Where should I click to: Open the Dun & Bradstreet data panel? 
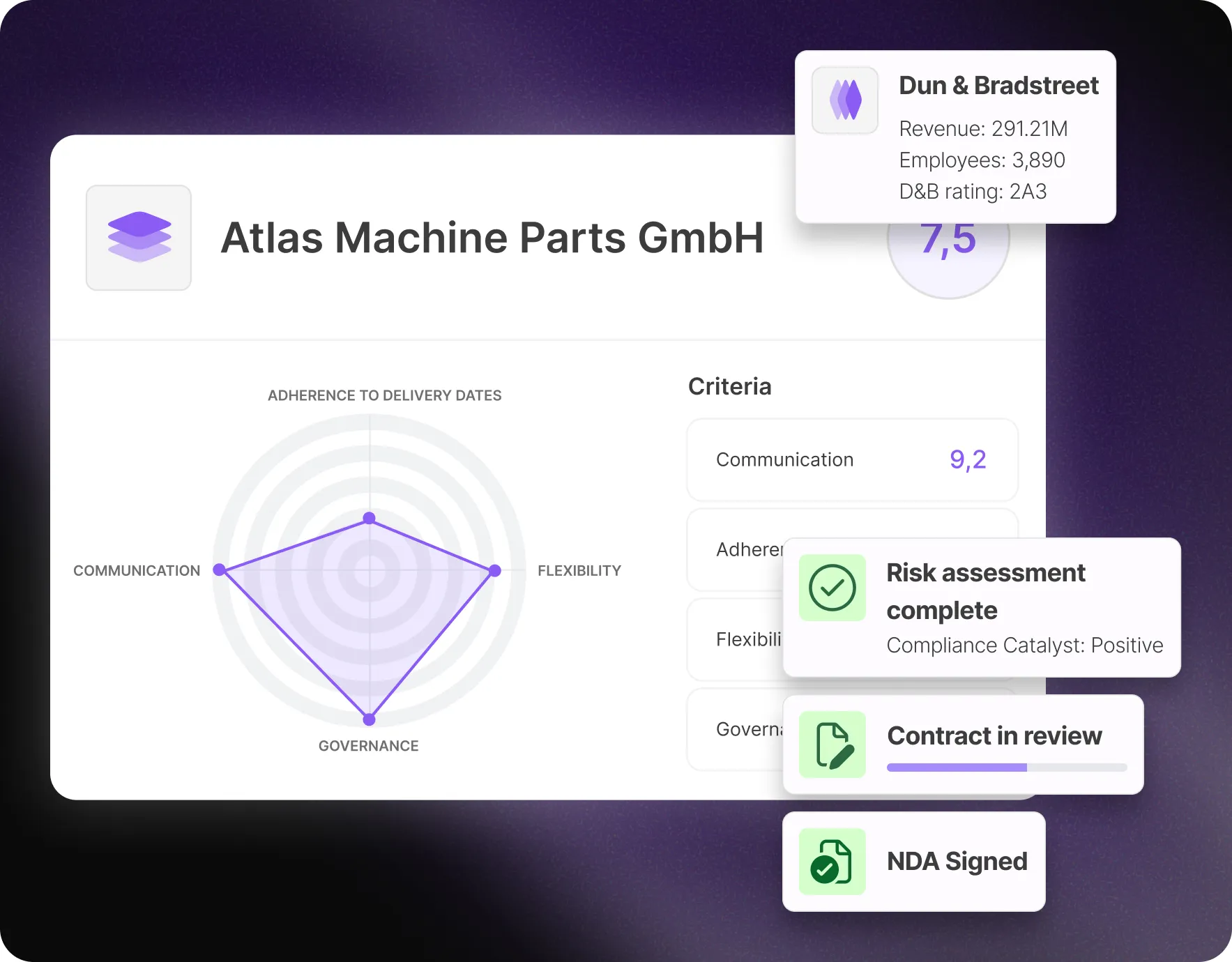[955, 137]
